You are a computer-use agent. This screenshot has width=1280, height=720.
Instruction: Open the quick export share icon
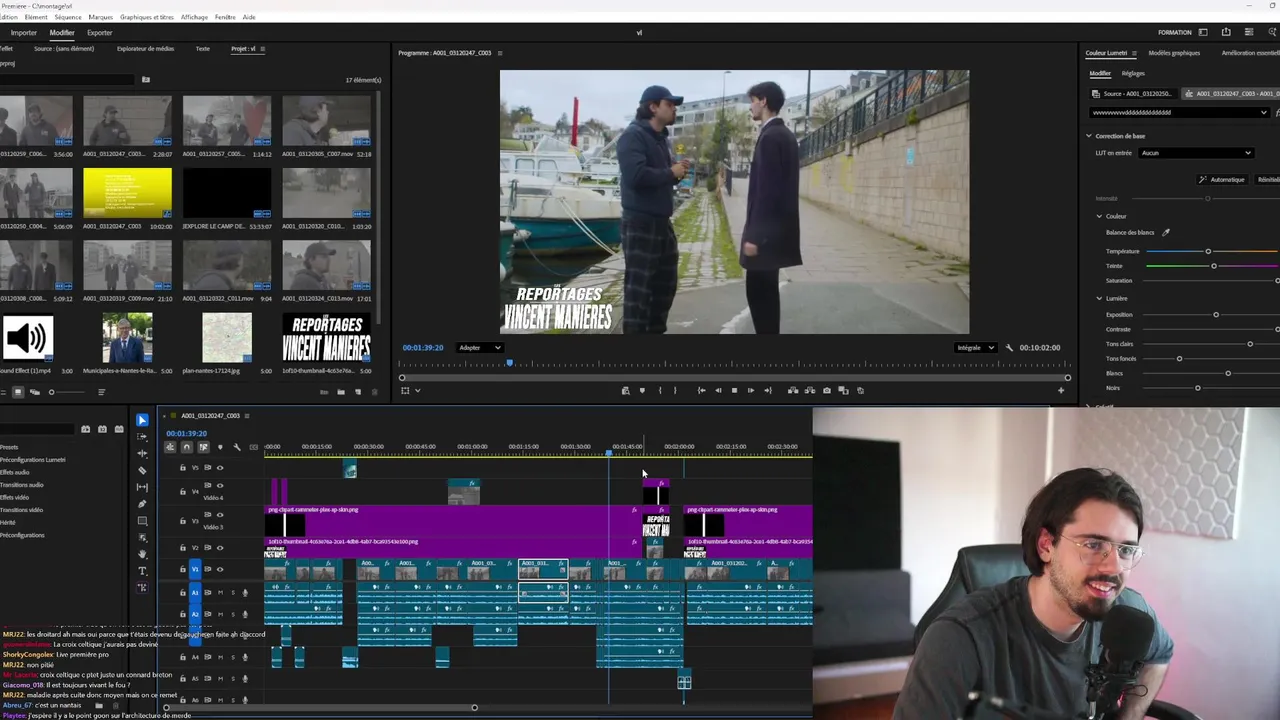(x=1226, y=32)
